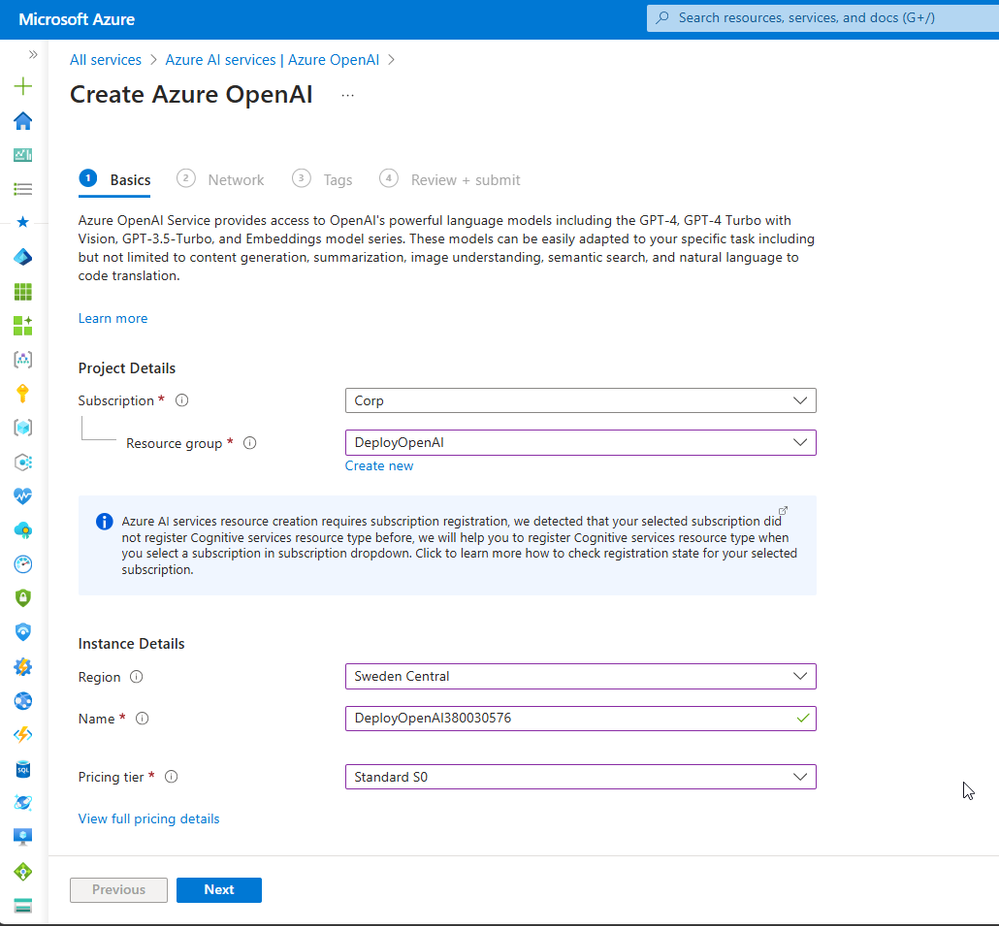The image size is (999, 926).
Task: Click Create new resource group link
Action: tap(379, 466)
